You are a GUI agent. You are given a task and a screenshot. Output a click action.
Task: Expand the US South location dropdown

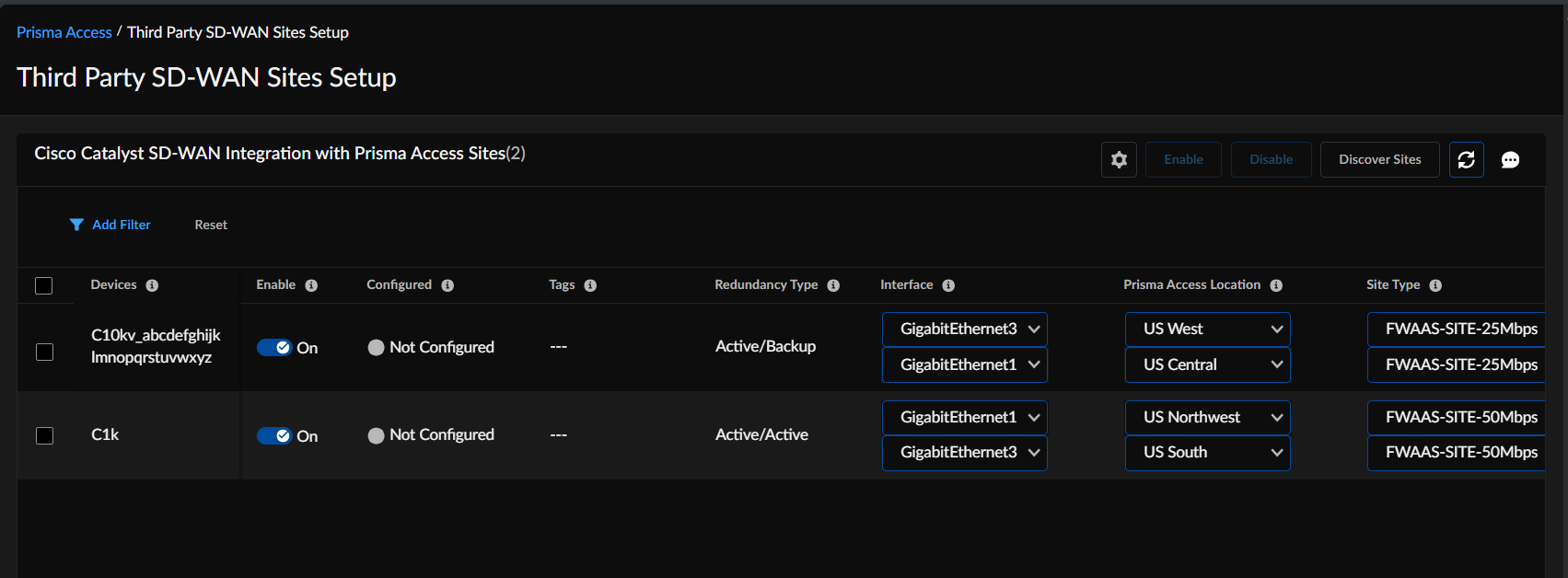(1207, 453)
